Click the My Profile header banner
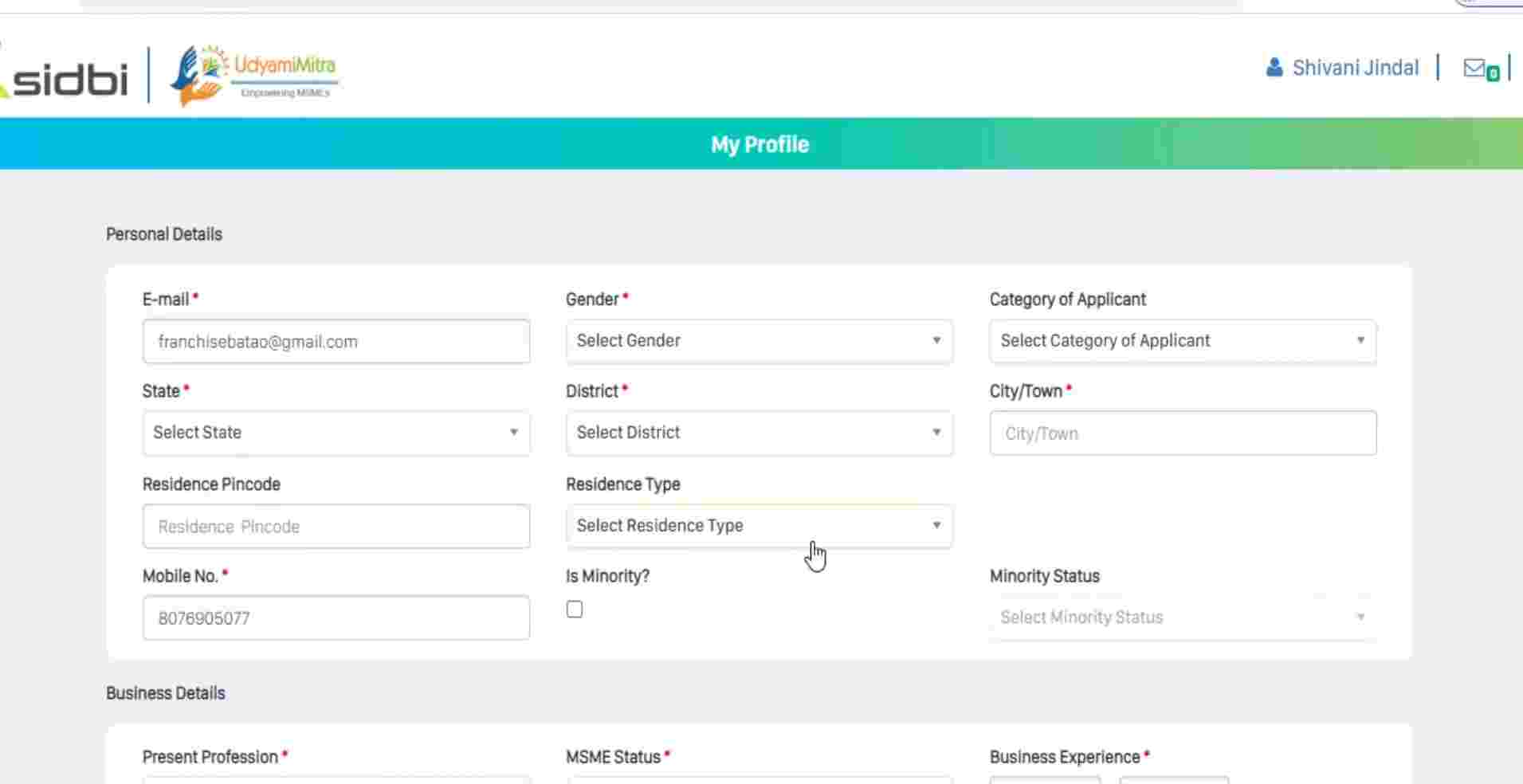Image resolution: width=1523 pixels, height=784 pixels. tap(760, 144)
